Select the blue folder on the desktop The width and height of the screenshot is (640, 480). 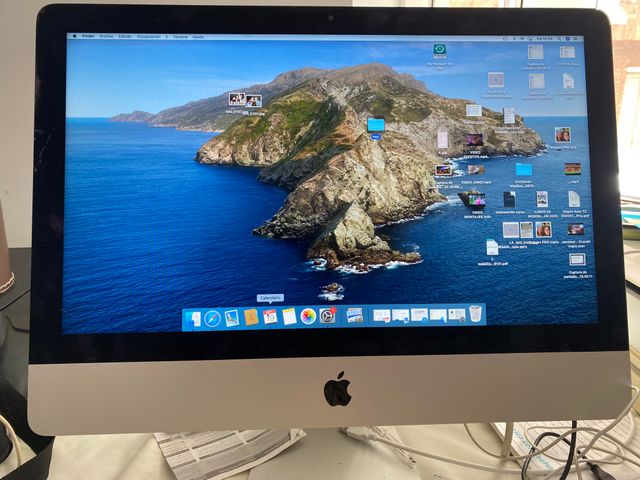click(523, 170)
